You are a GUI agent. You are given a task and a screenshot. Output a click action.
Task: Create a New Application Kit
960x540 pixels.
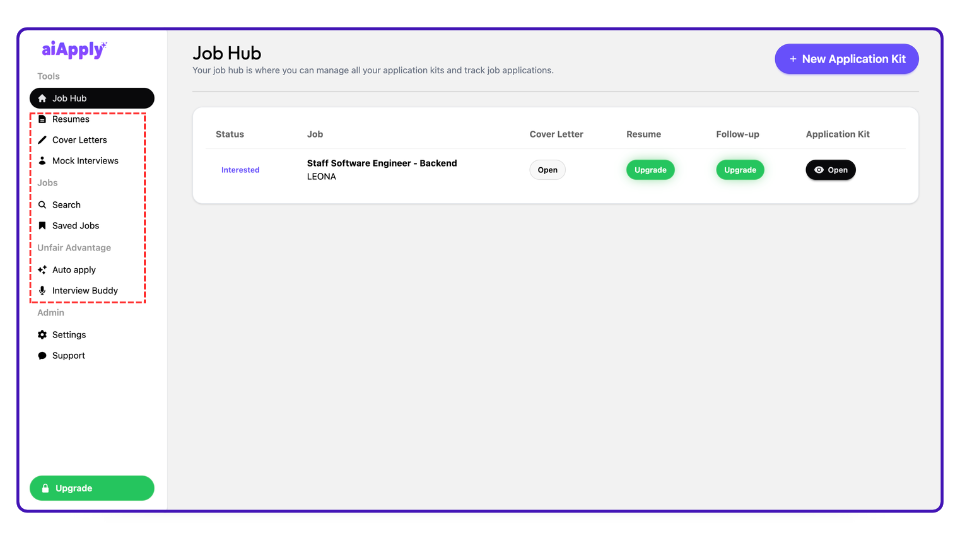coord(847,59)
